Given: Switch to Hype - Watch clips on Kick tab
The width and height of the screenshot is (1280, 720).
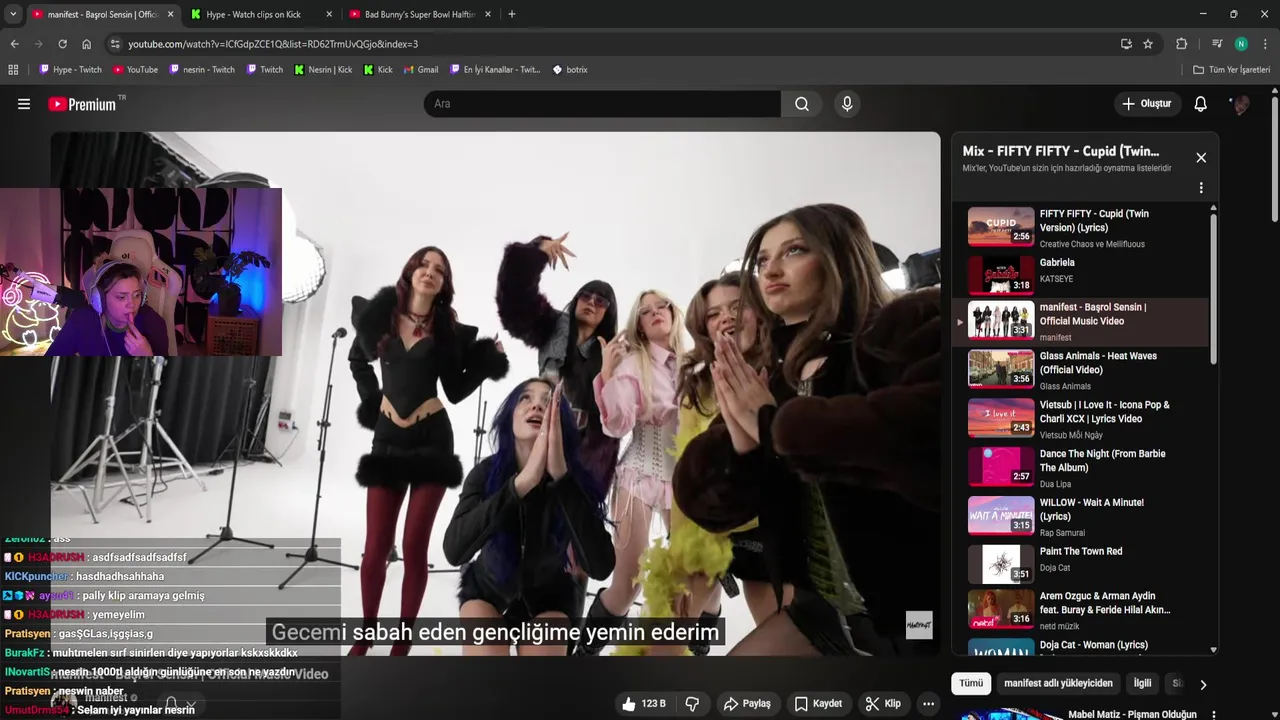Looking at the screenshot, I should tap(262, 14).
